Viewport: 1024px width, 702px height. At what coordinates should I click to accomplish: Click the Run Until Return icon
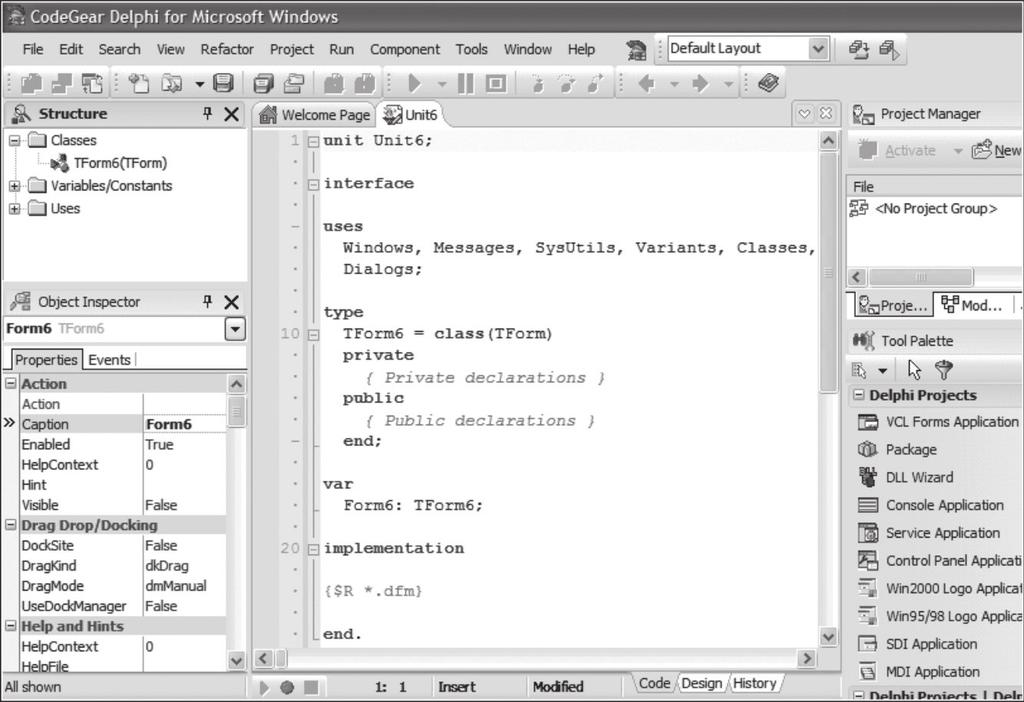[595, 84]
